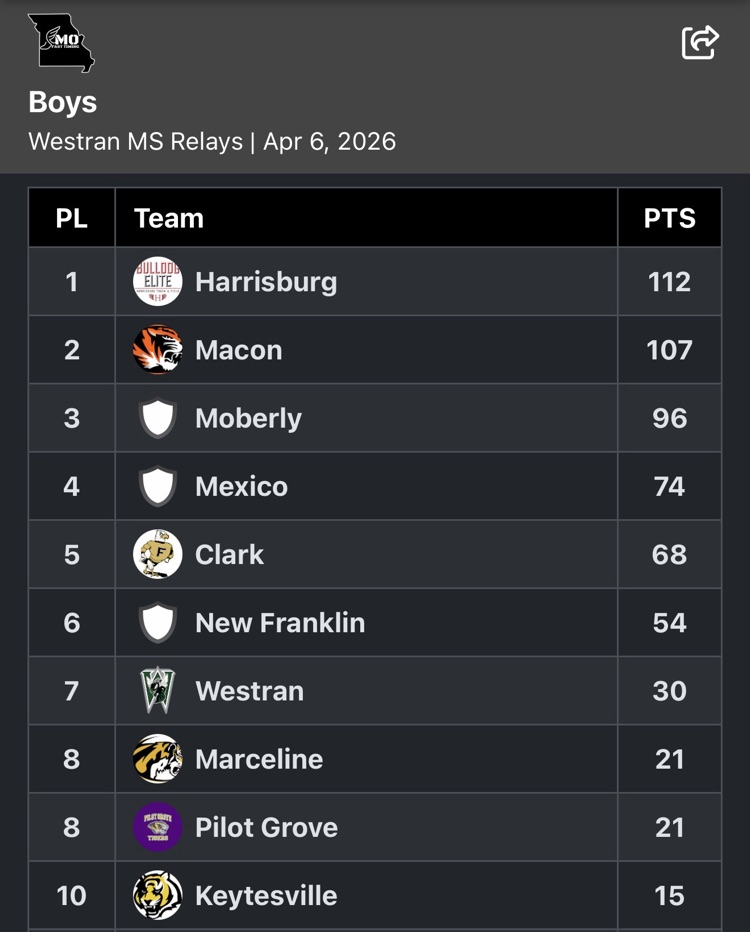Tap the Boys division heading
The height and width of the screenshot is (932, 750).
pos(63,102)
